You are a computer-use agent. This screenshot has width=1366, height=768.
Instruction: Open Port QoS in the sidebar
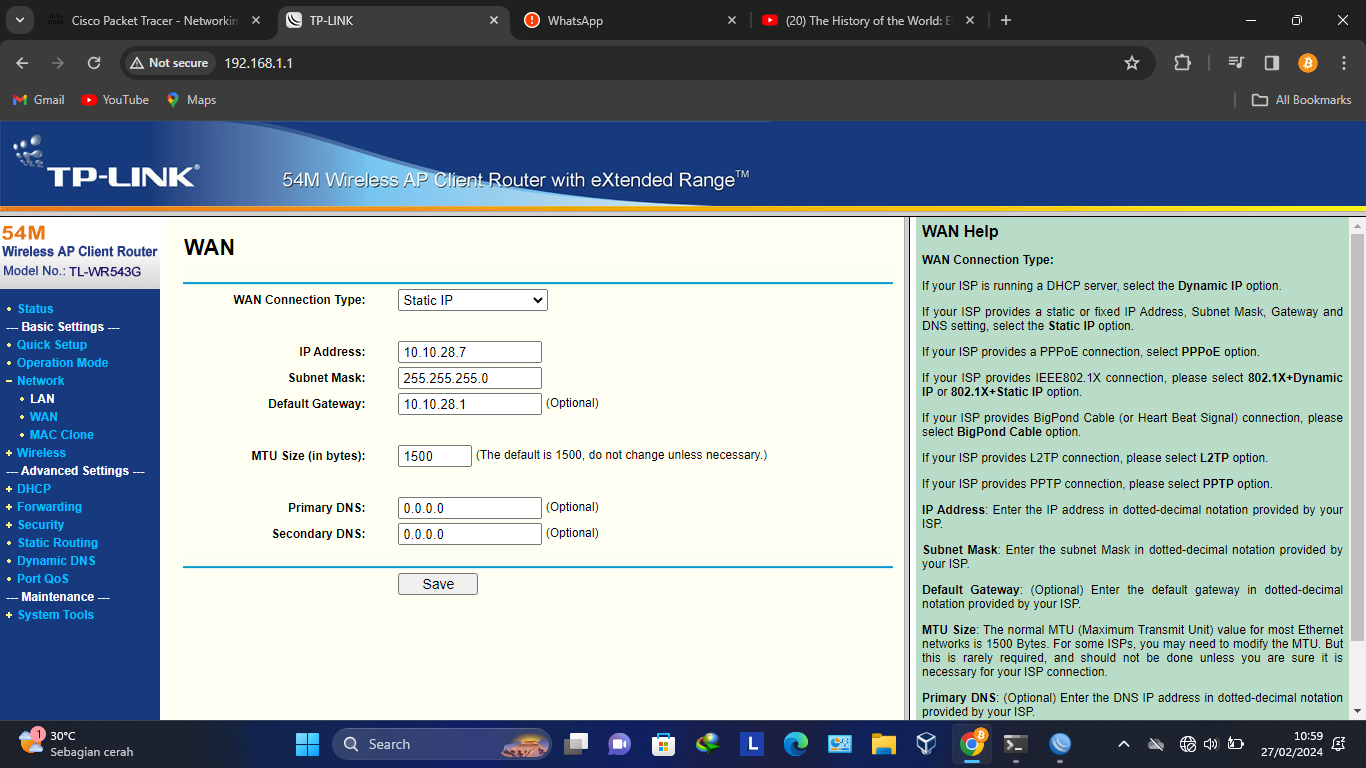[43, 579]
